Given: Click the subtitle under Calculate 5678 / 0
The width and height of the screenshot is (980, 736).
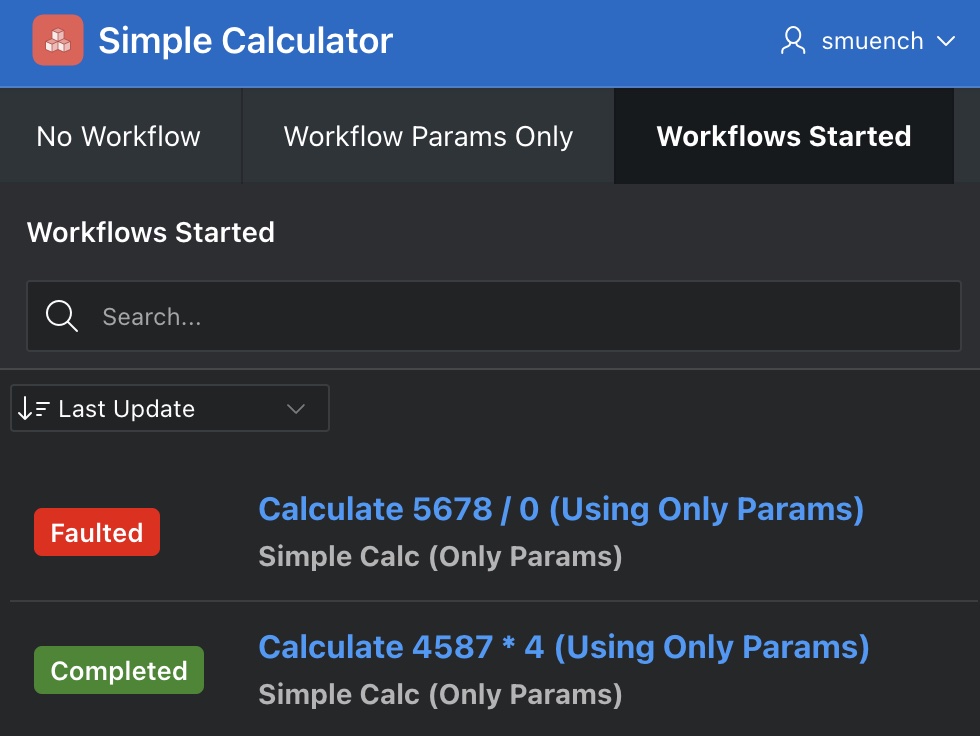Looking at the screenshot, I should [x=440, y=556].
